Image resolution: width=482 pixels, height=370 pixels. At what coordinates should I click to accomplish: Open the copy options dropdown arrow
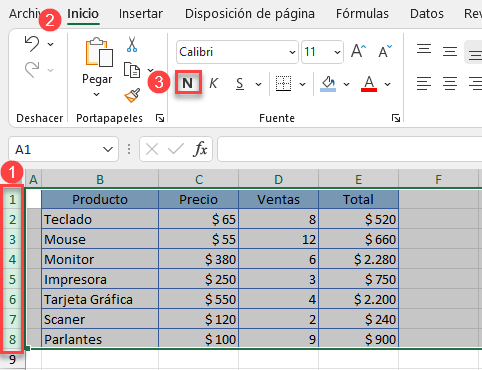click(150, 70)
